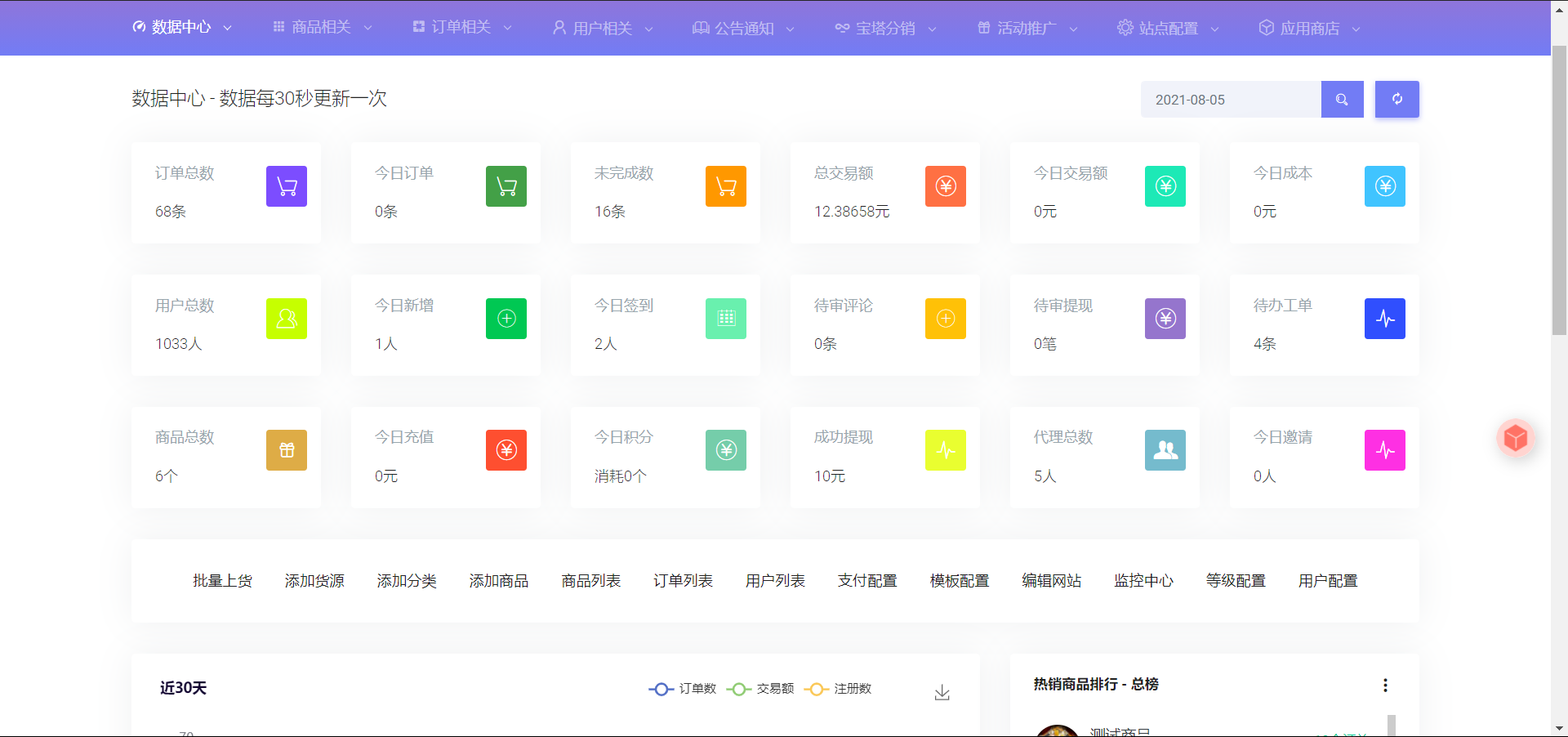The height and width of the screenshot is (737, 1568).
Task: Click the floating red cube widget
Action: pos(1516,438)
